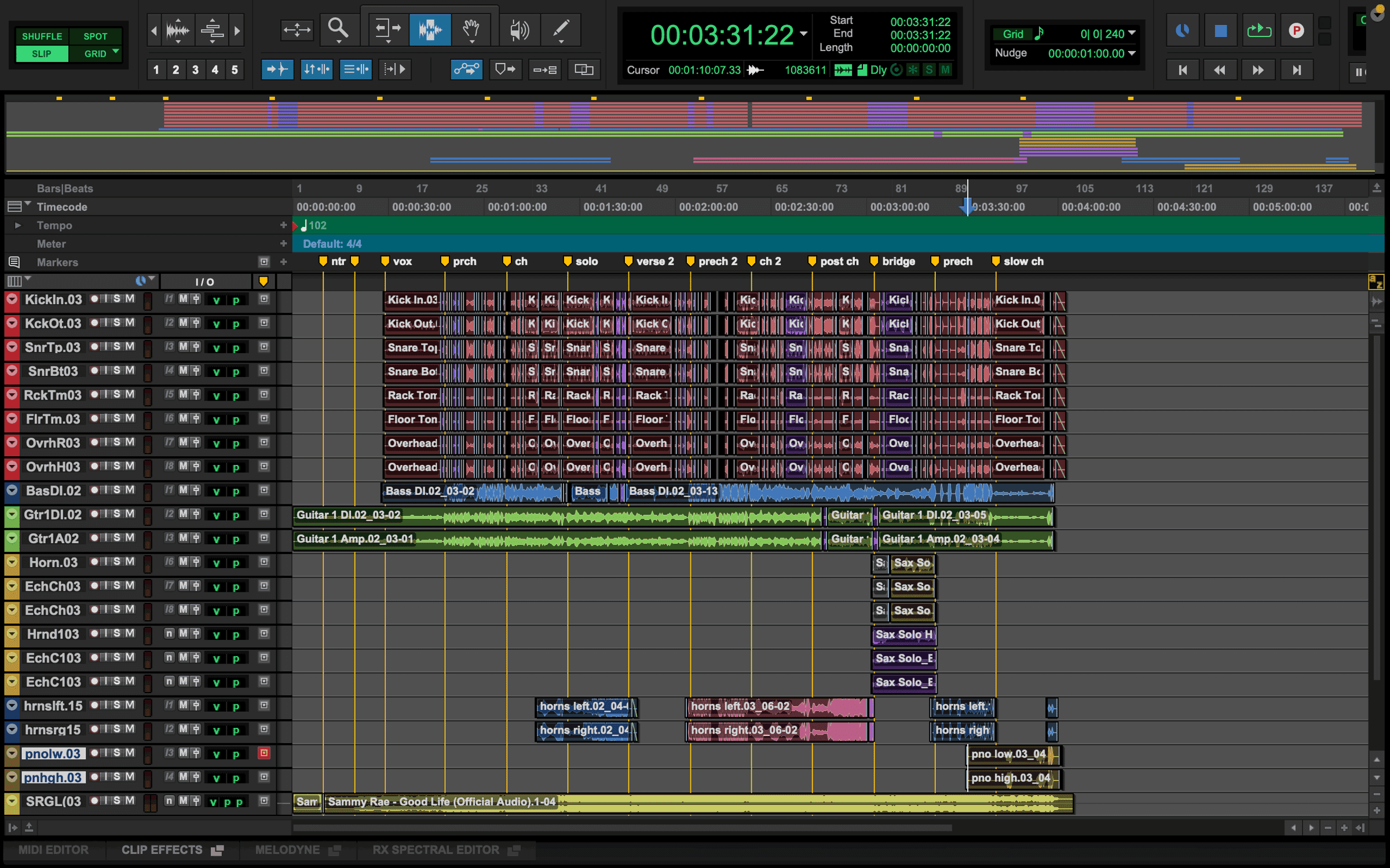Select the Pencil tool
Image resolution: width=1390 pixels, height=868 pixels.
coord(561,29)
